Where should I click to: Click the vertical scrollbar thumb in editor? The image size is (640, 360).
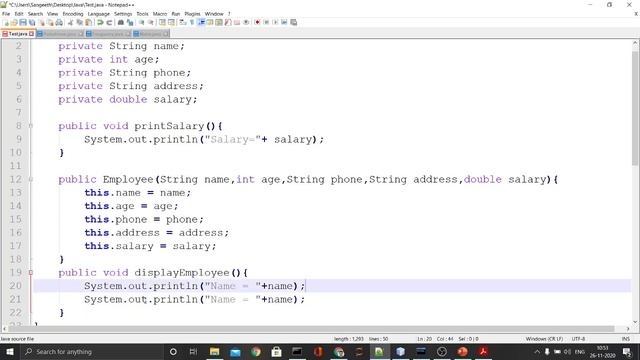point(635,108)
